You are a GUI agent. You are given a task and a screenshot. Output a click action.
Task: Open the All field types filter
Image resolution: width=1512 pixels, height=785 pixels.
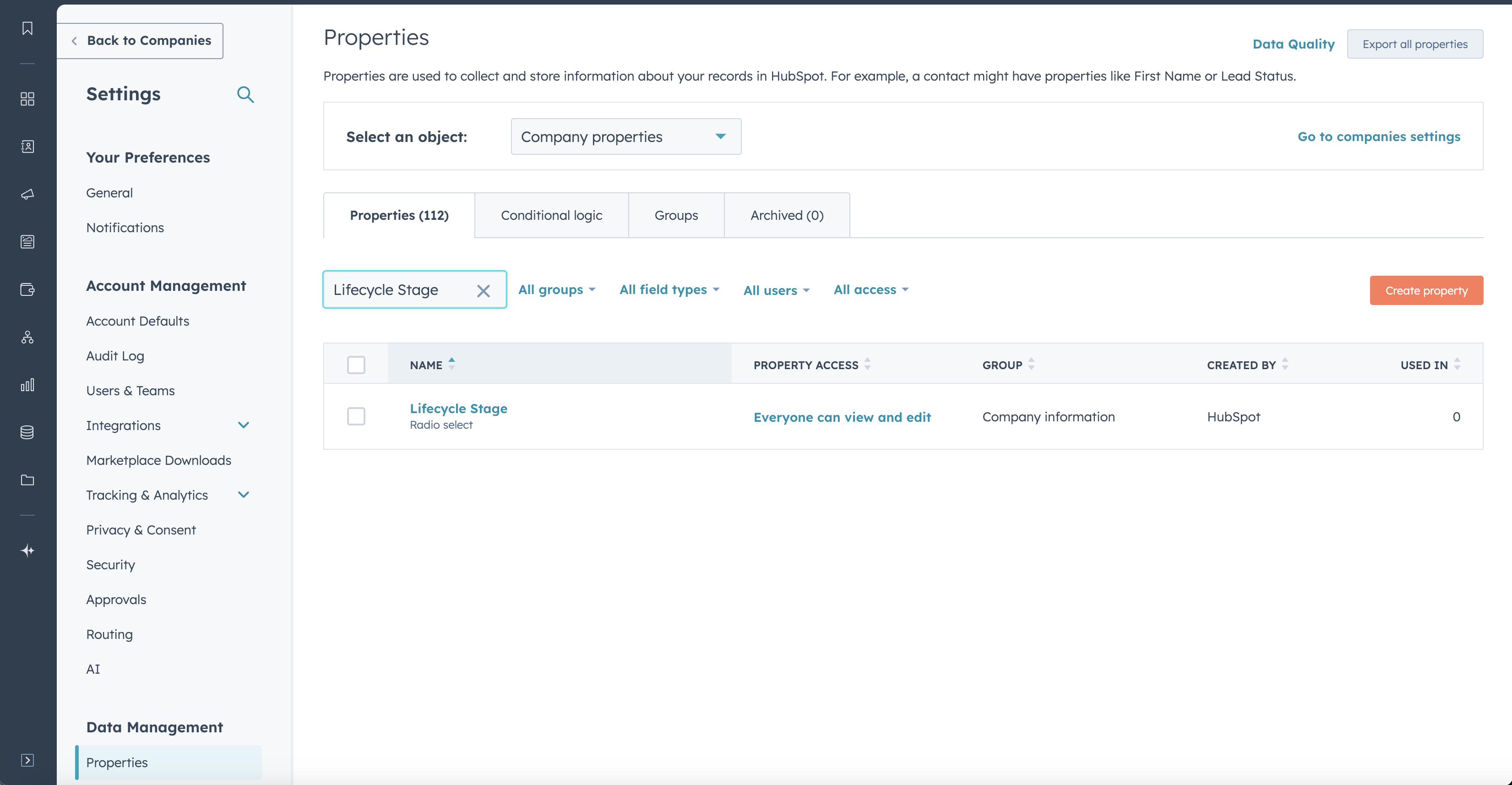click(x=669, y=289)
